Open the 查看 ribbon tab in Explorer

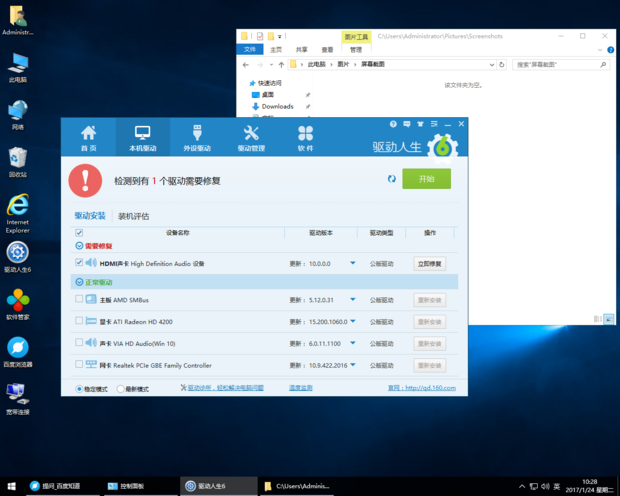327,49
